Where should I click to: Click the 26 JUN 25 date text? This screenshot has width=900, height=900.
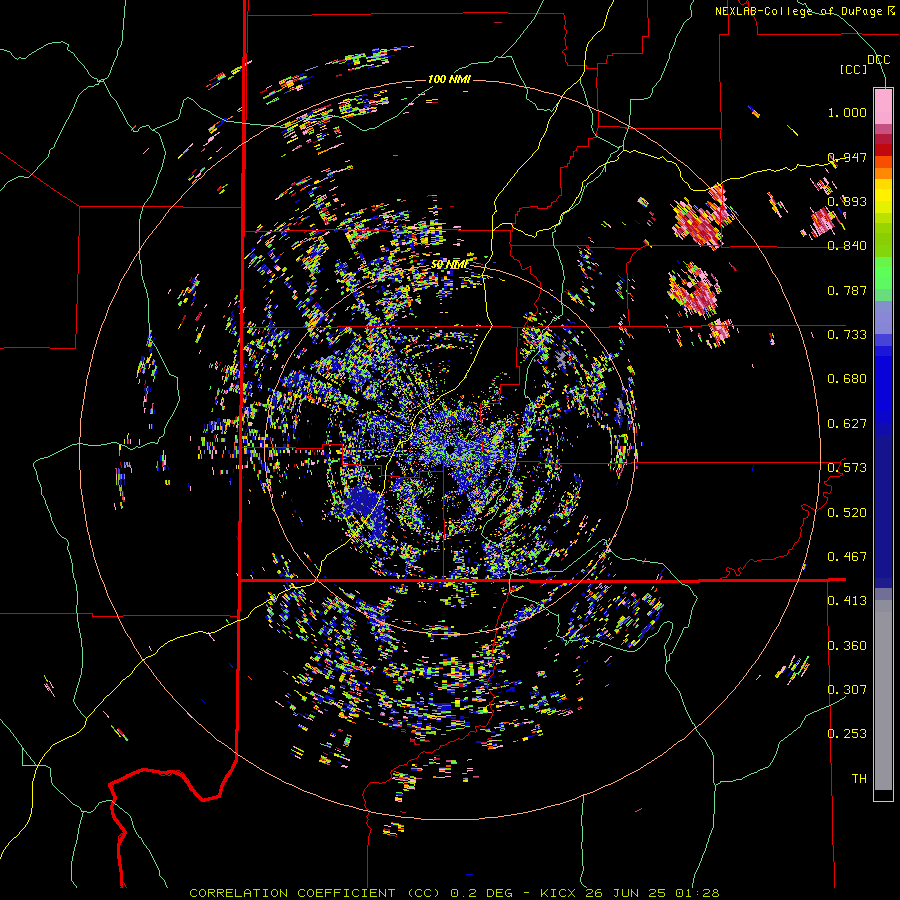625,893
